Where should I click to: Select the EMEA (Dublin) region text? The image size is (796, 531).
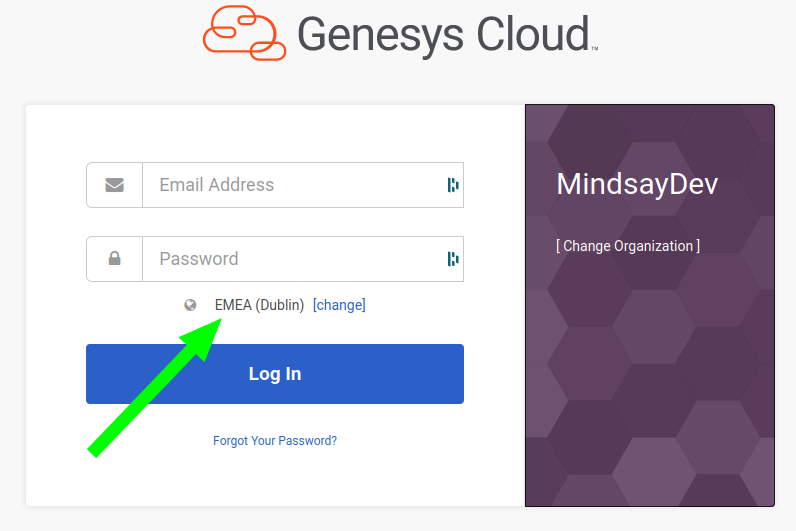pyautogui.click(x=259, y=305)
